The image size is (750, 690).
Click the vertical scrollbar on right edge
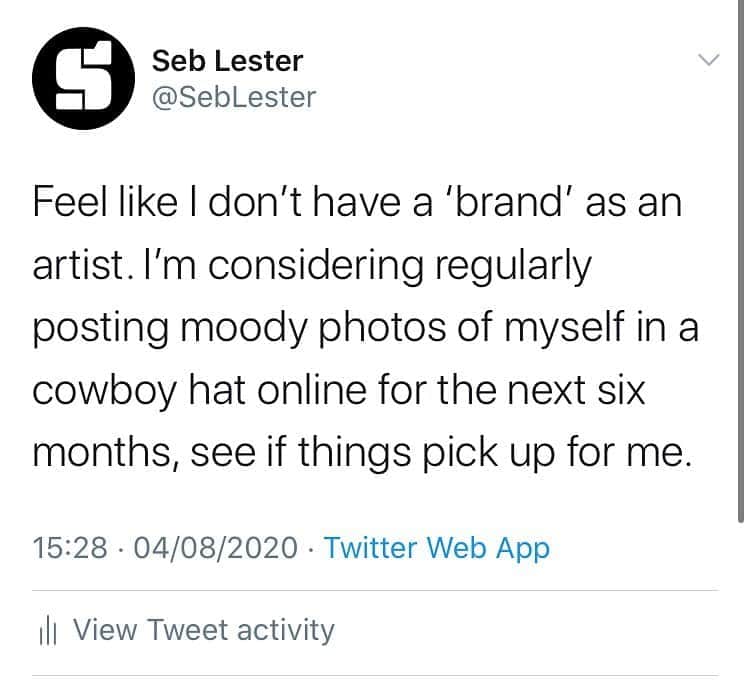click(x=740, y=261)
